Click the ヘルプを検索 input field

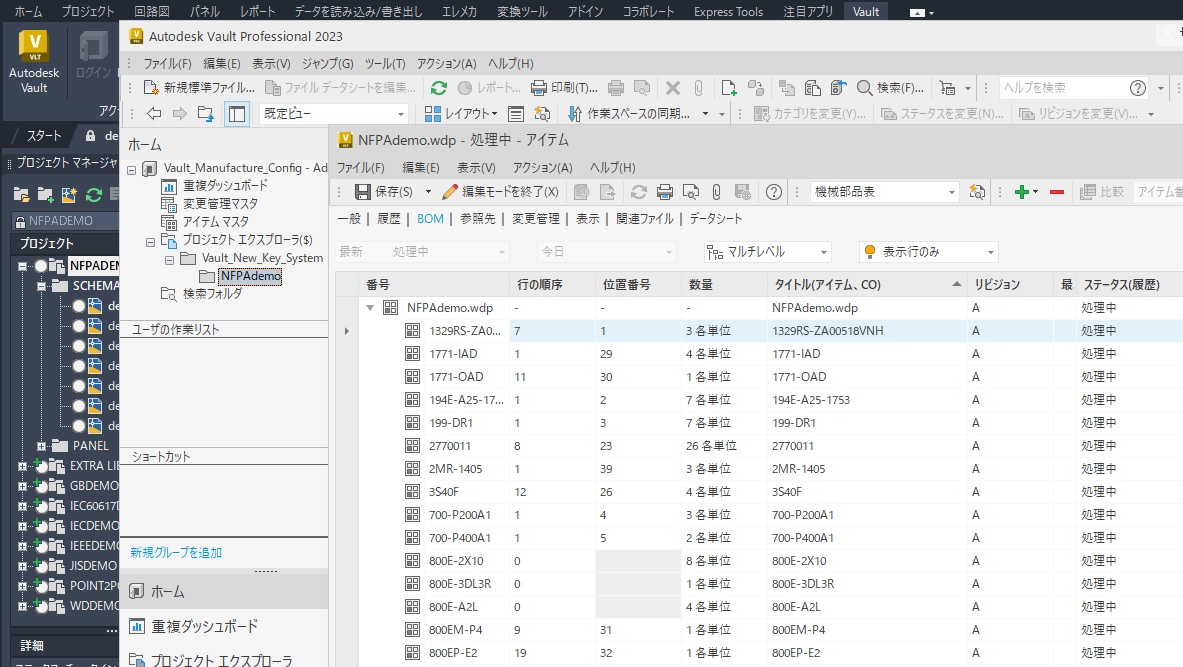[1062, 88]
